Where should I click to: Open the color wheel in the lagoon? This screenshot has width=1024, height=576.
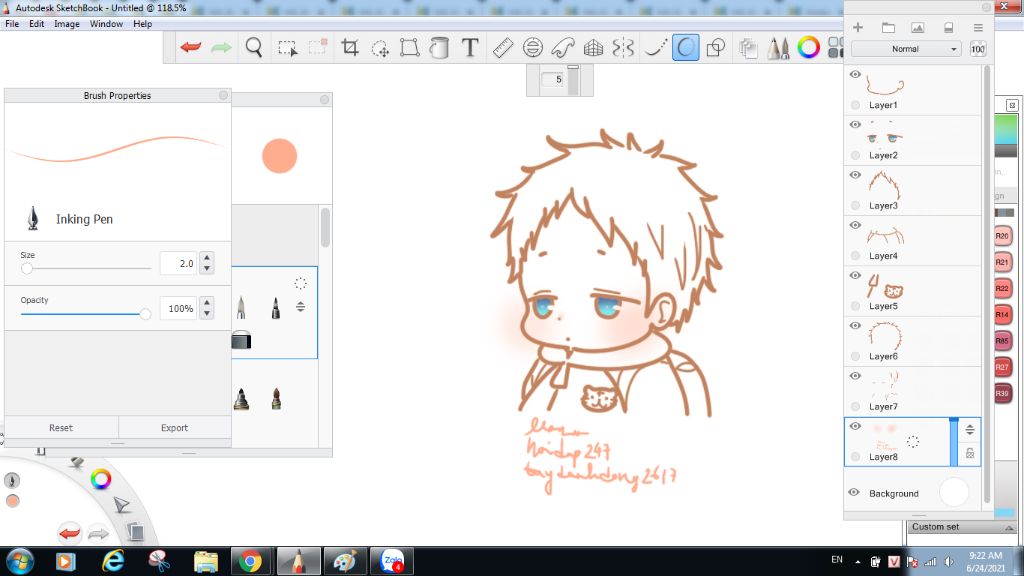tap(101, 479)
